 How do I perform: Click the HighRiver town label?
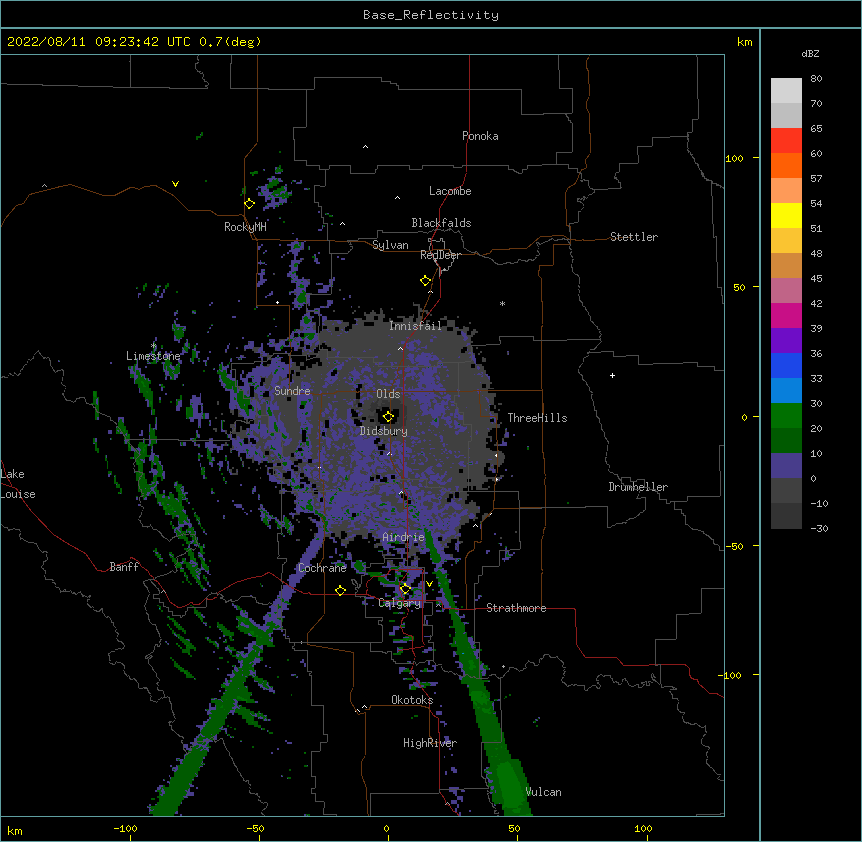click(430, 743)
